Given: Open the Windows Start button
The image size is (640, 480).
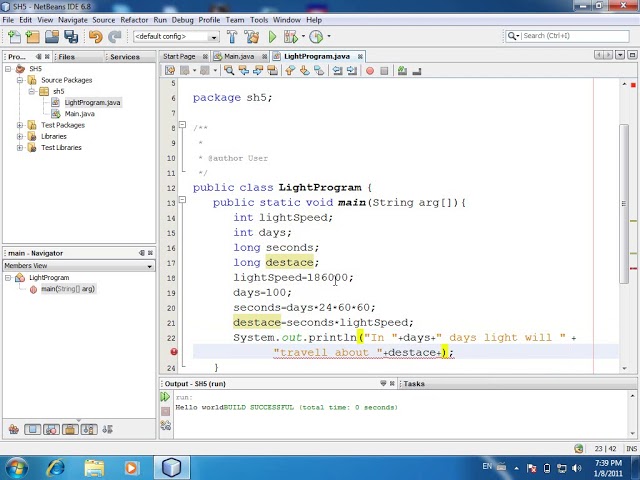Looking at the screenshot, I should tap(16, 468).
